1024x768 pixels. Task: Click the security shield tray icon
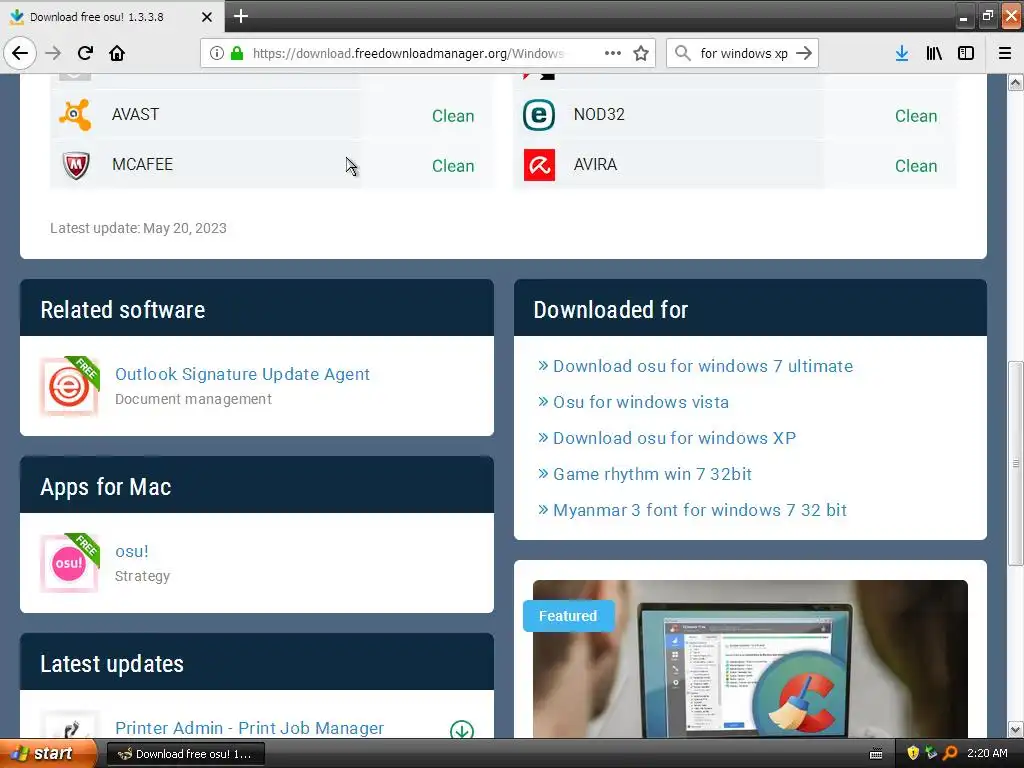click(x=913, y=753)
